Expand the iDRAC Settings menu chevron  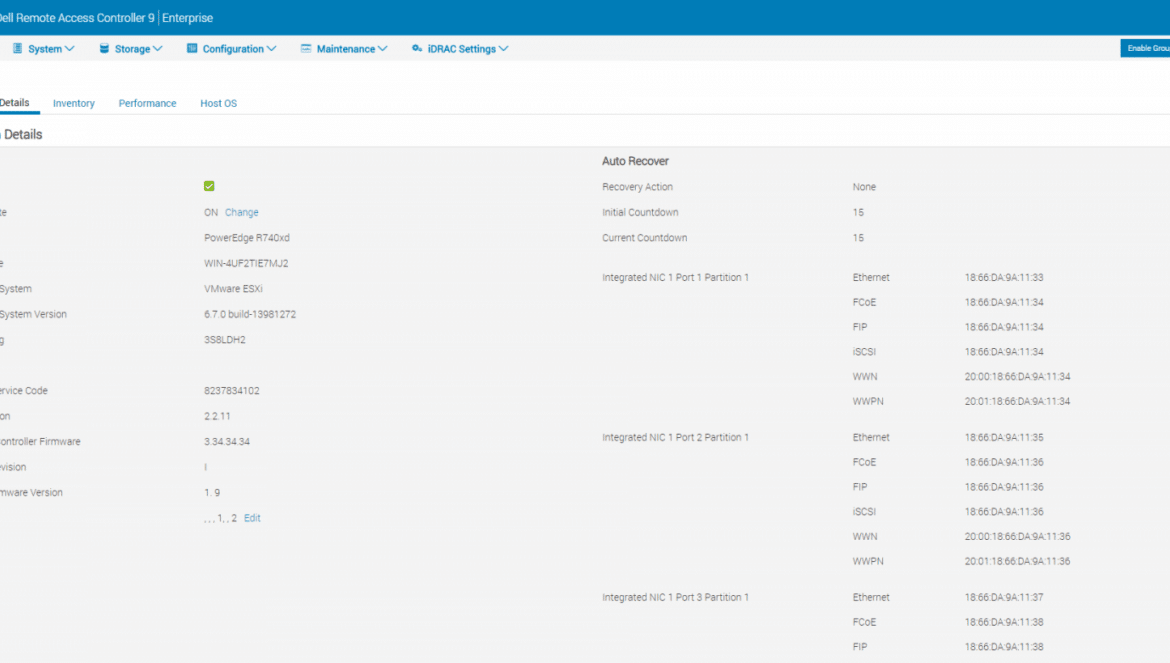[504, 48]
